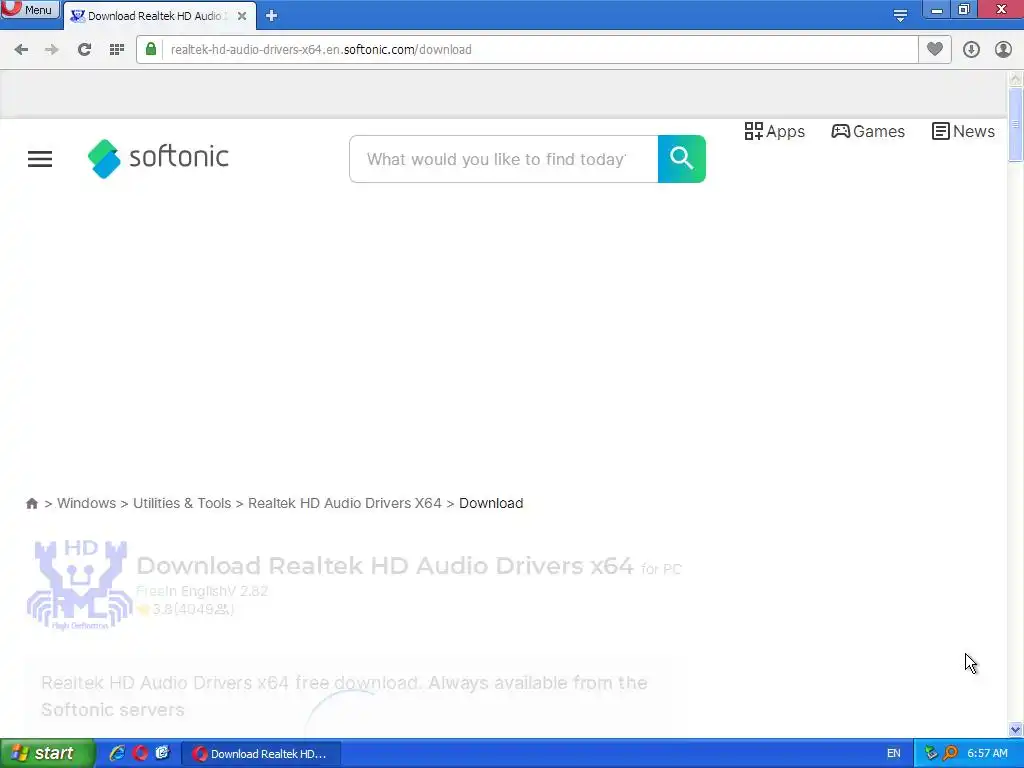The width and height of the screenshot is (1024, 768).
Task: Open a new tab with the plus button
Action: coord(272,16)
